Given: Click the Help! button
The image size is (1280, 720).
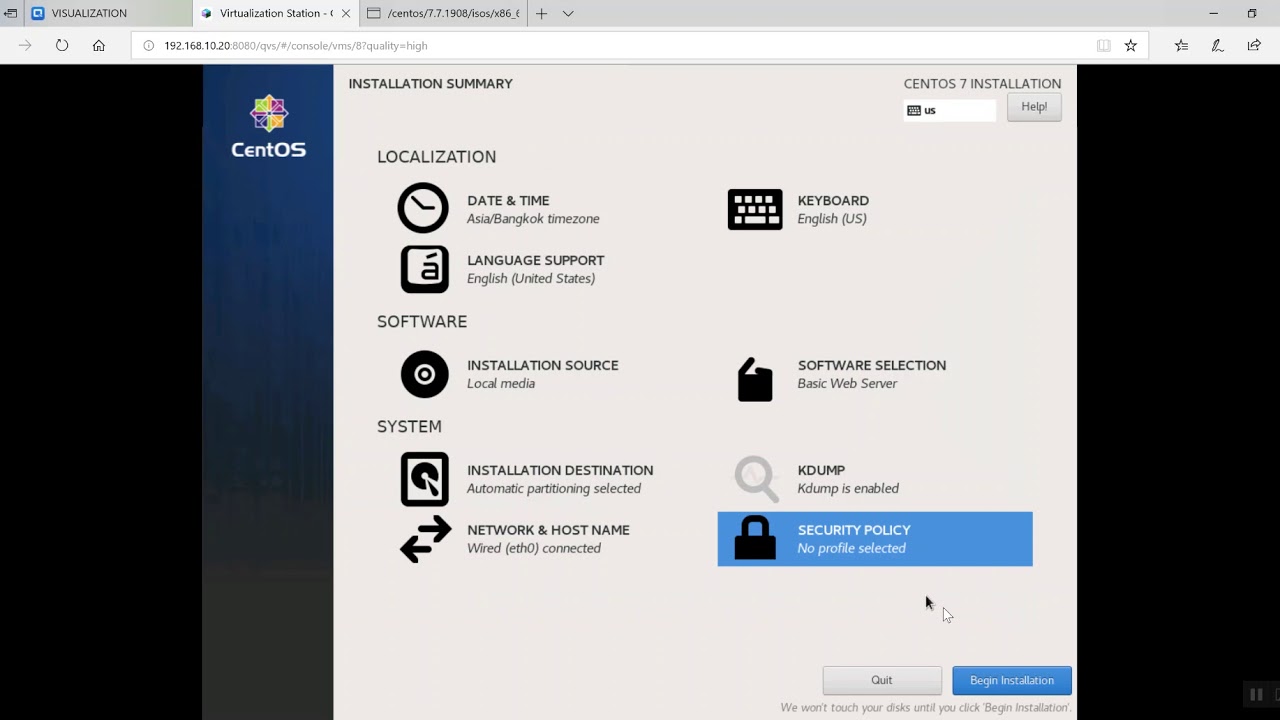Looking at the screenshot, I should pyautogui.click(x=1034, y=107).
